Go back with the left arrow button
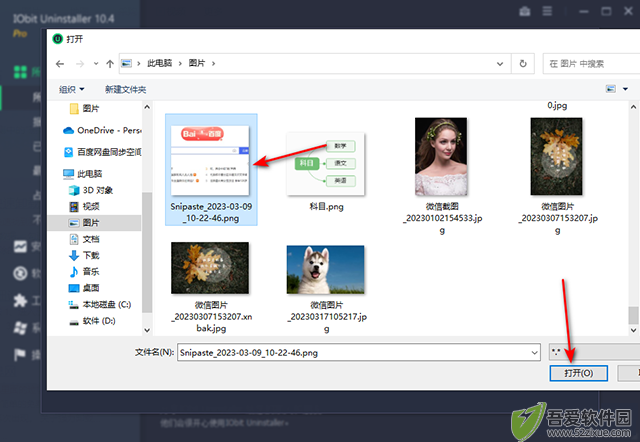 pos(60,64)
